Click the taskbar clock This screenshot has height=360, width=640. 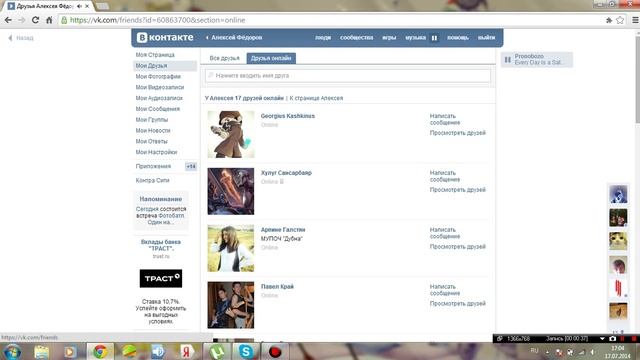(618, 352)
